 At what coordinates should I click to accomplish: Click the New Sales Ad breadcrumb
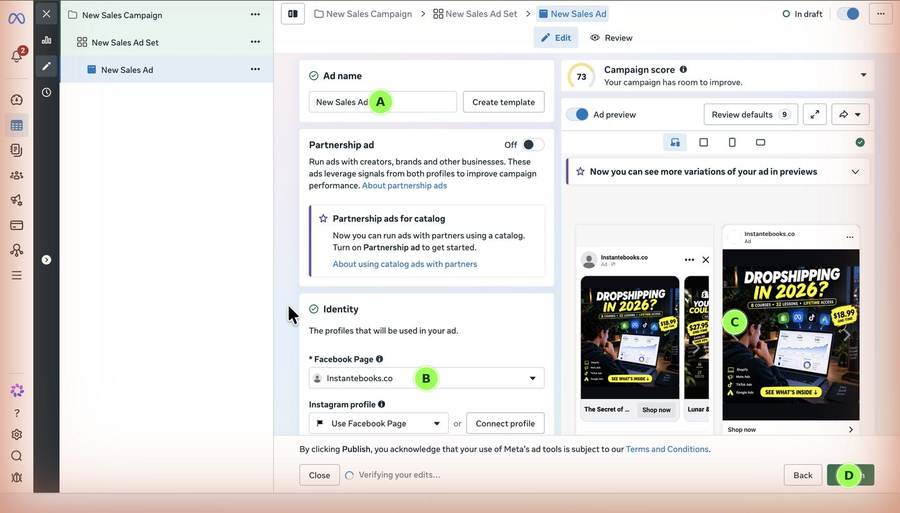[x=572, y=14]
